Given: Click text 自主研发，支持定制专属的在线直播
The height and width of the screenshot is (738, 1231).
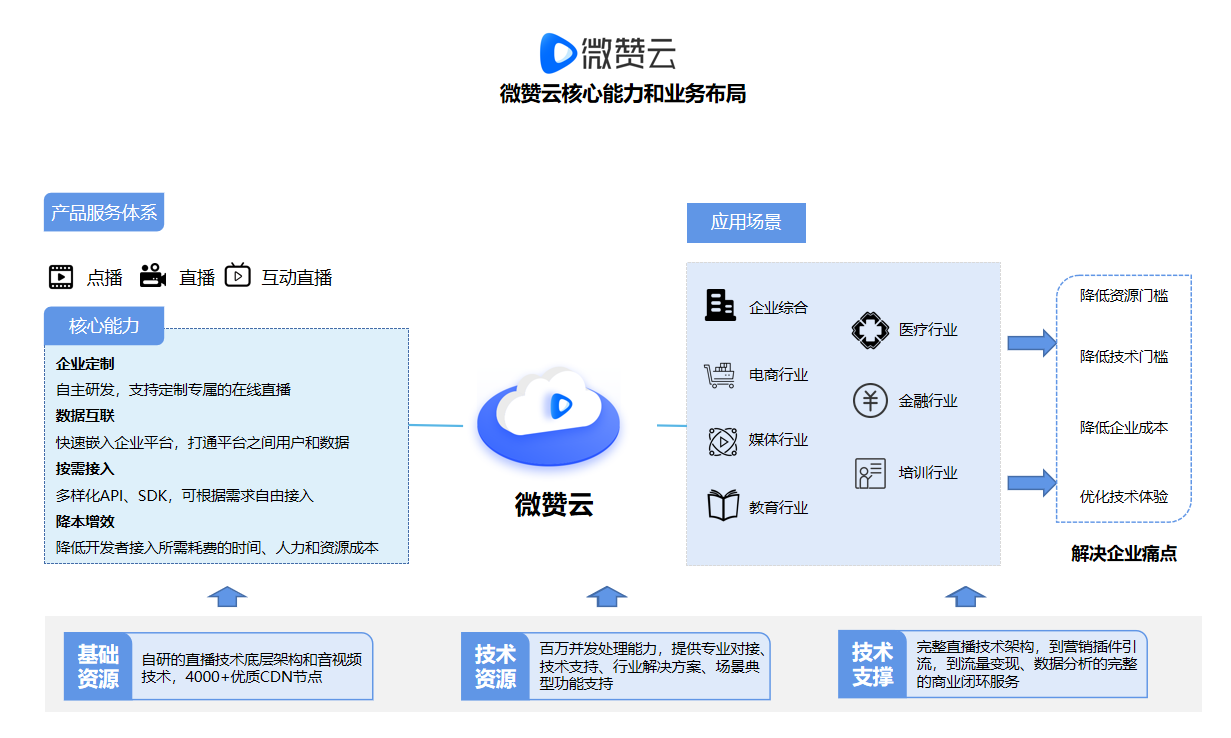Looking at the screenshot, I should 173,390.
